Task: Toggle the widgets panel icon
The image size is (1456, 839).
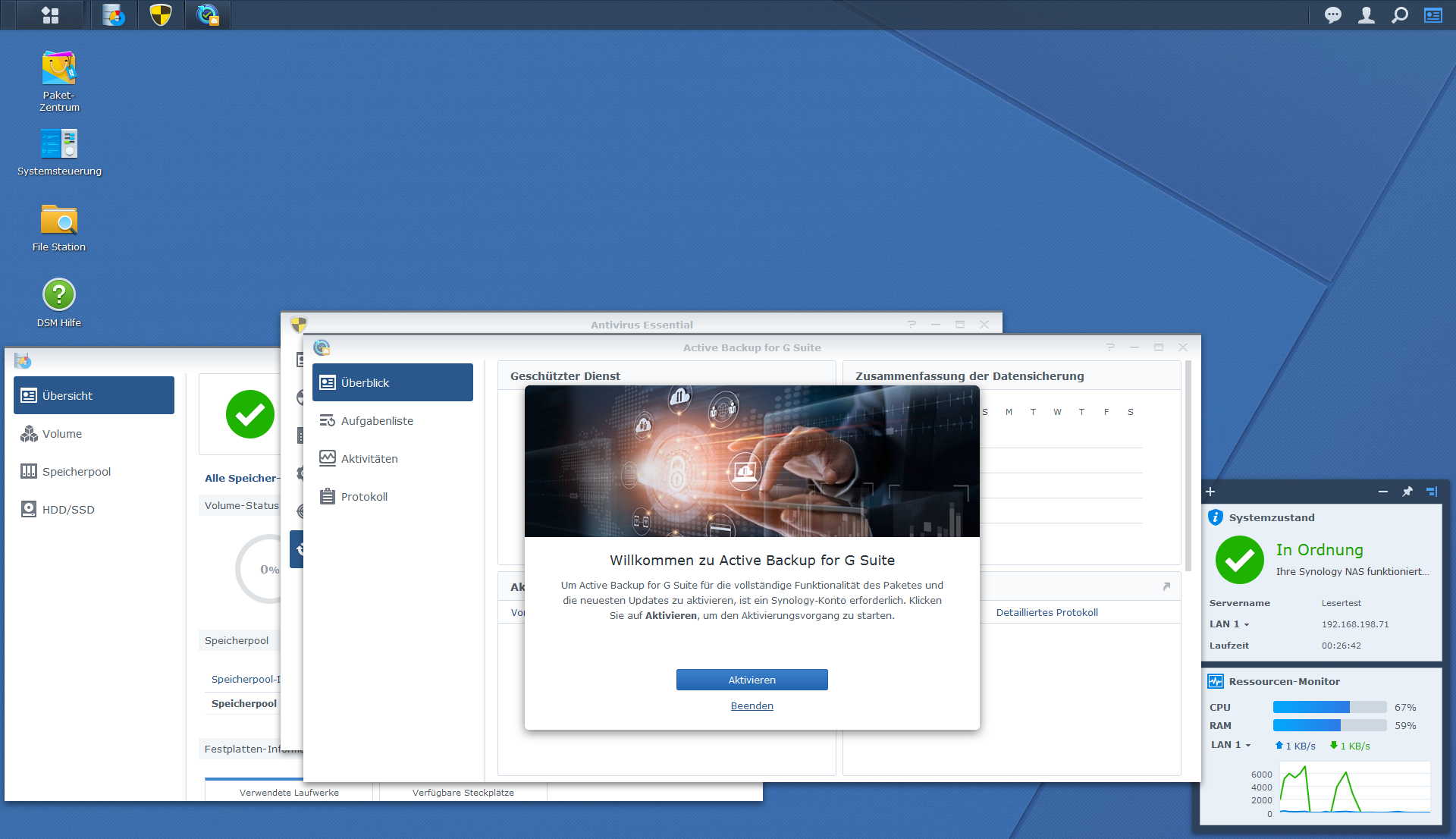Action: (x=1432, y=15)
